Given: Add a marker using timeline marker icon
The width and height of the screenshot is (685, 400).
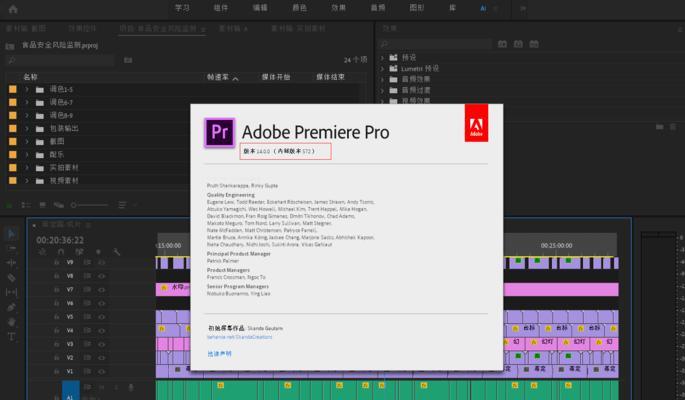Looking at the screenshot, I should pyautogui.click(x=98, y=252).
